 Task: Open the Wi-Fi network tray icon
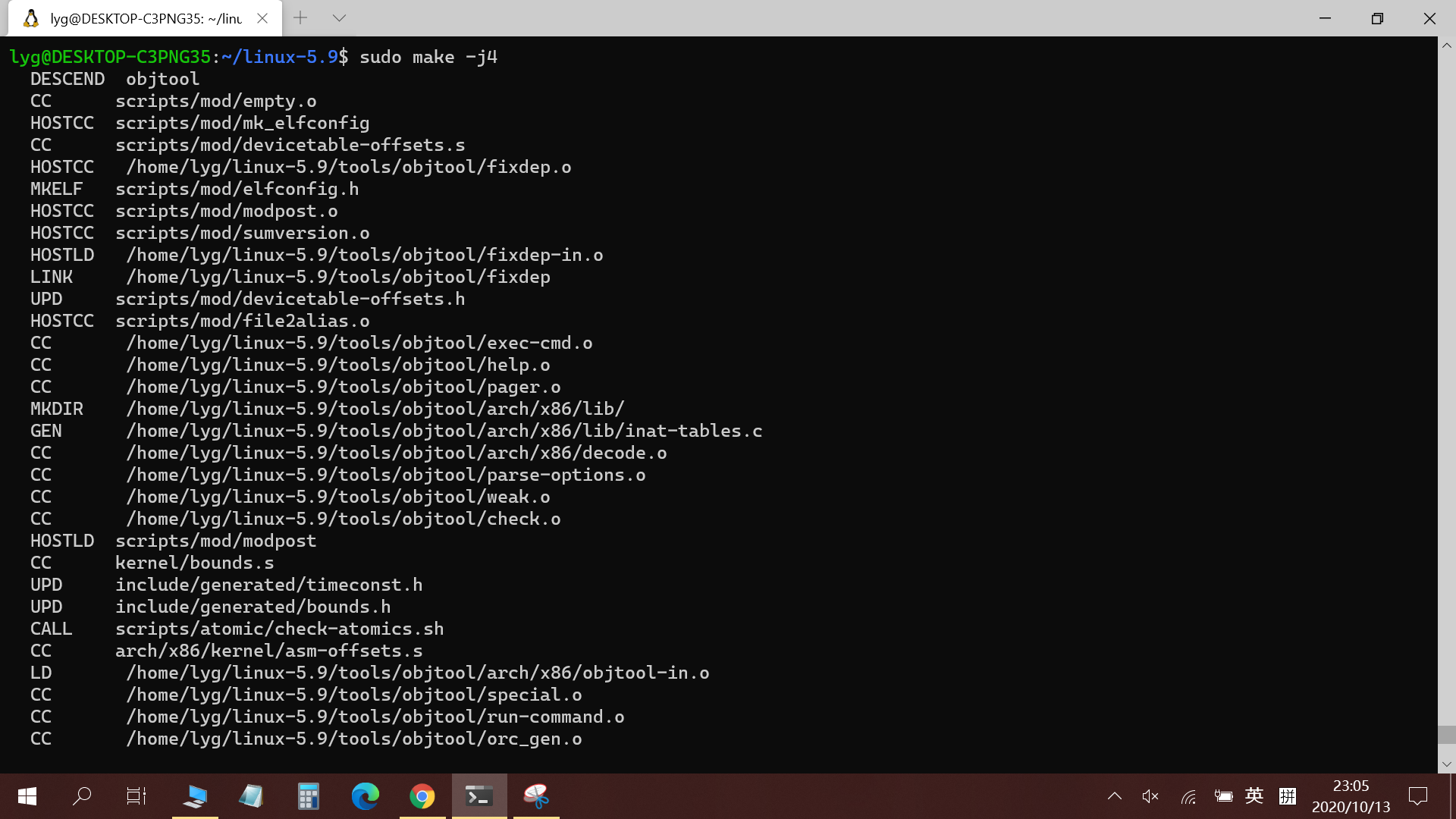coord(1188,796)
